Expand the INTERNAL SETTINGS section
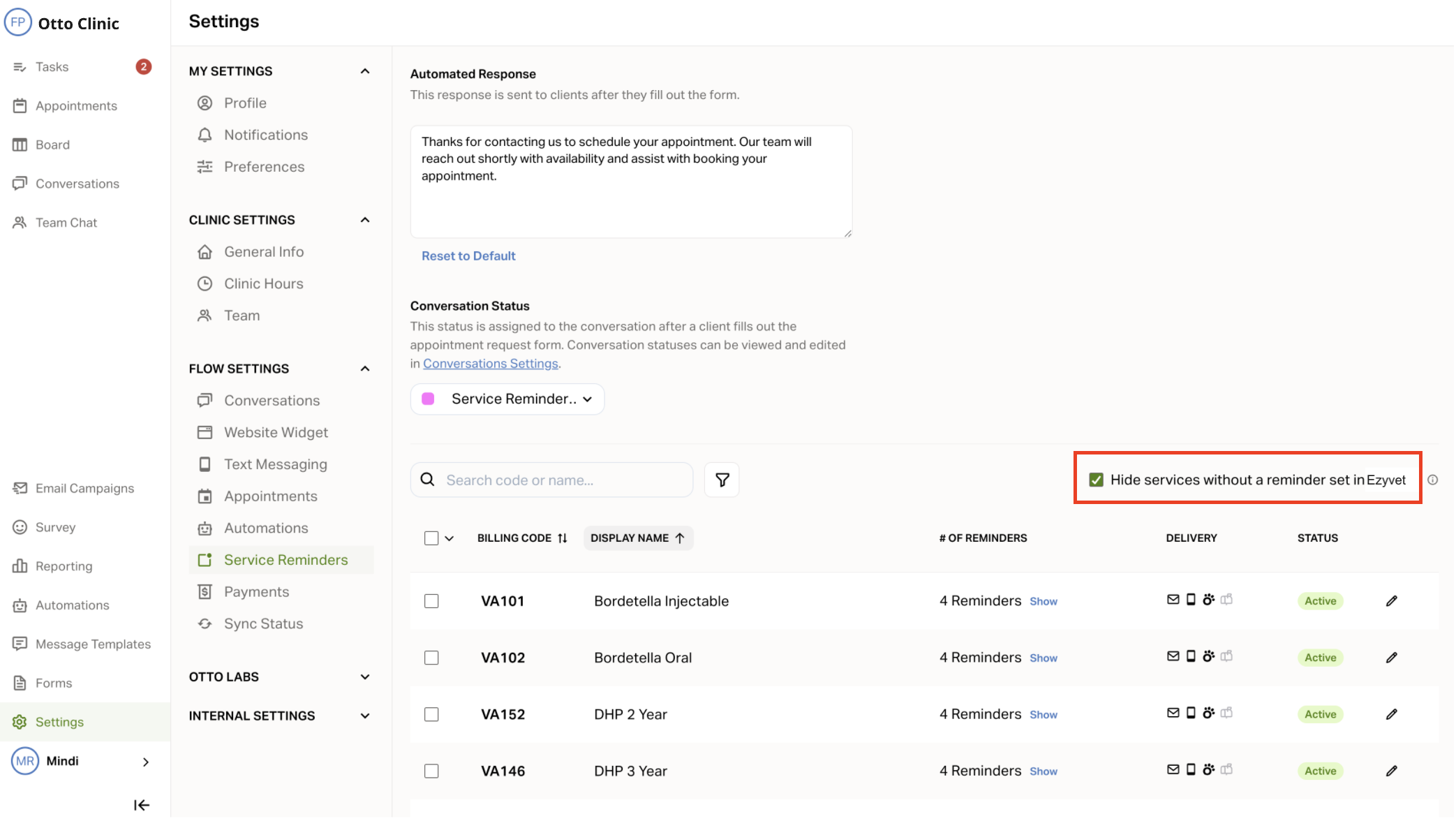Image resolution: width=1456 pixels, height=821 pixels. (x=365, y=716)
